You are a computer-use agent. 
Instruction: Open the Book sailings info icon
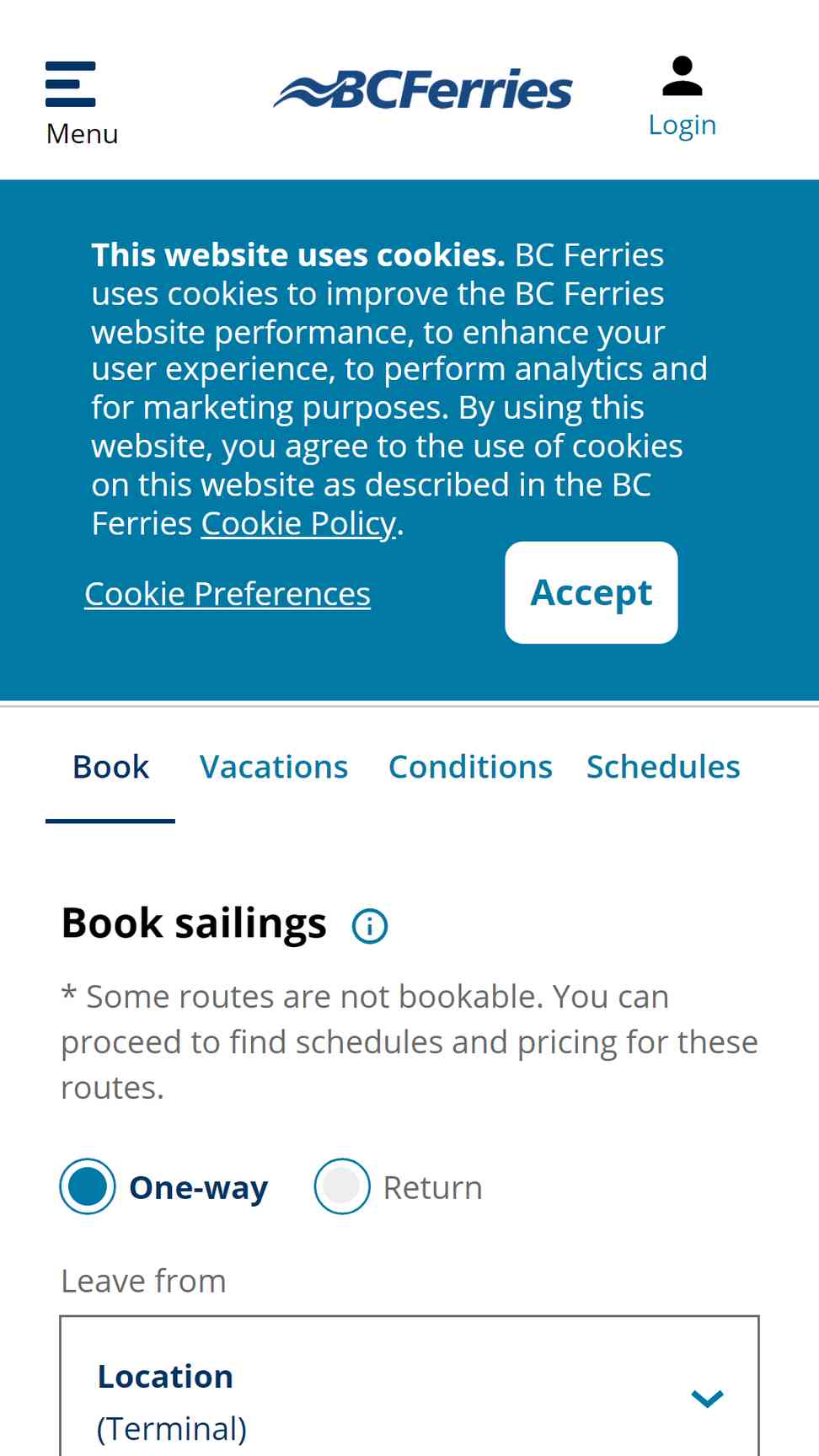coord(370,926)
